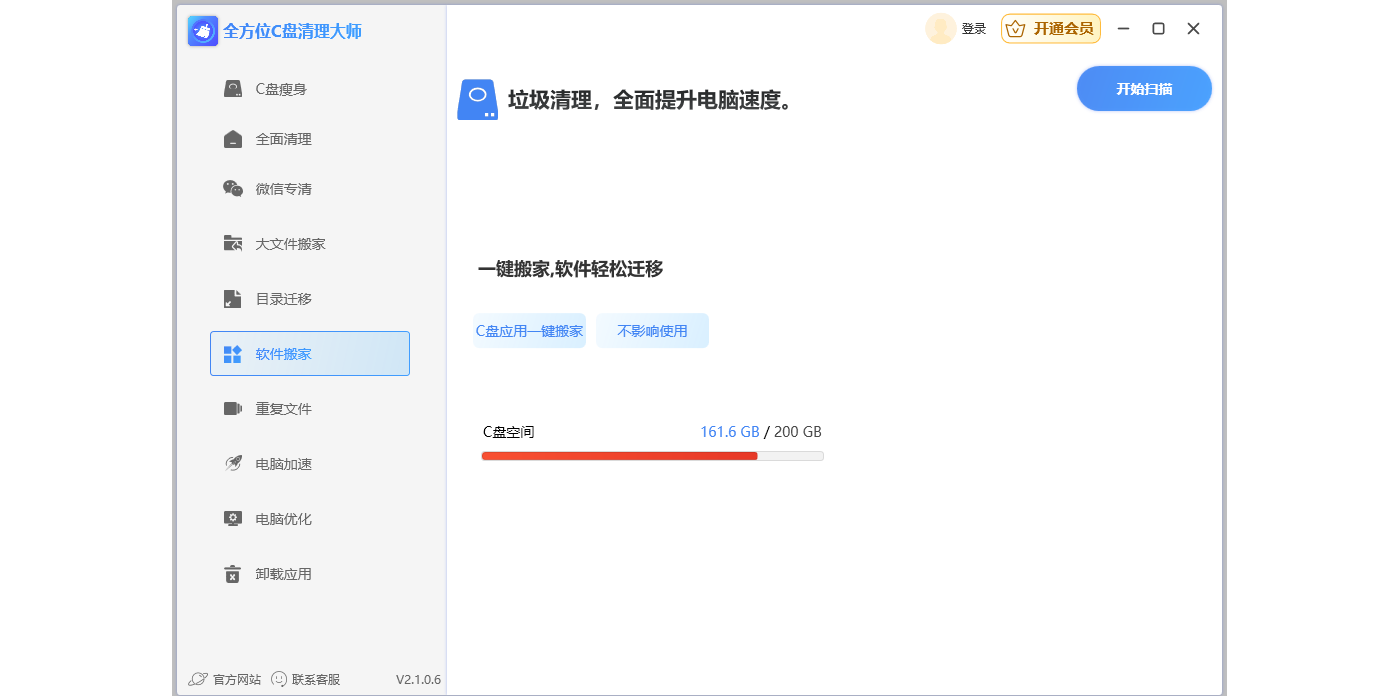Viewport: 1400px width, 696px height.
Task: Click the 不影响使用 tag
Action: pos(652,331)
